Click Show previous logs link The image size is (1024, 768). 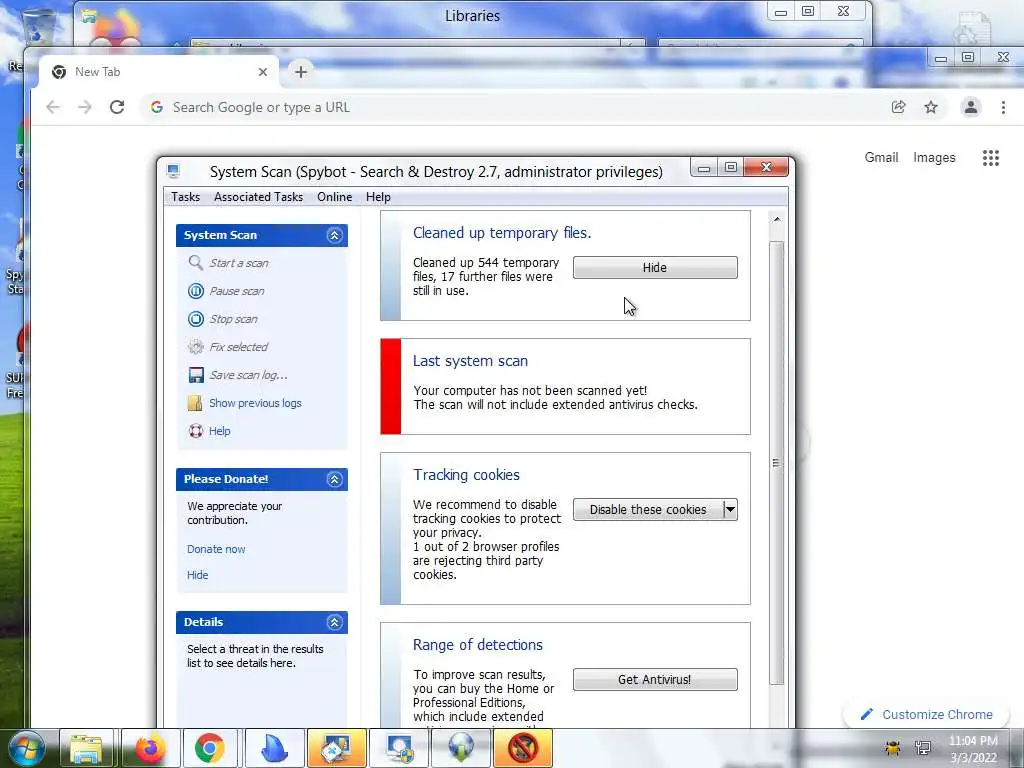255,403
